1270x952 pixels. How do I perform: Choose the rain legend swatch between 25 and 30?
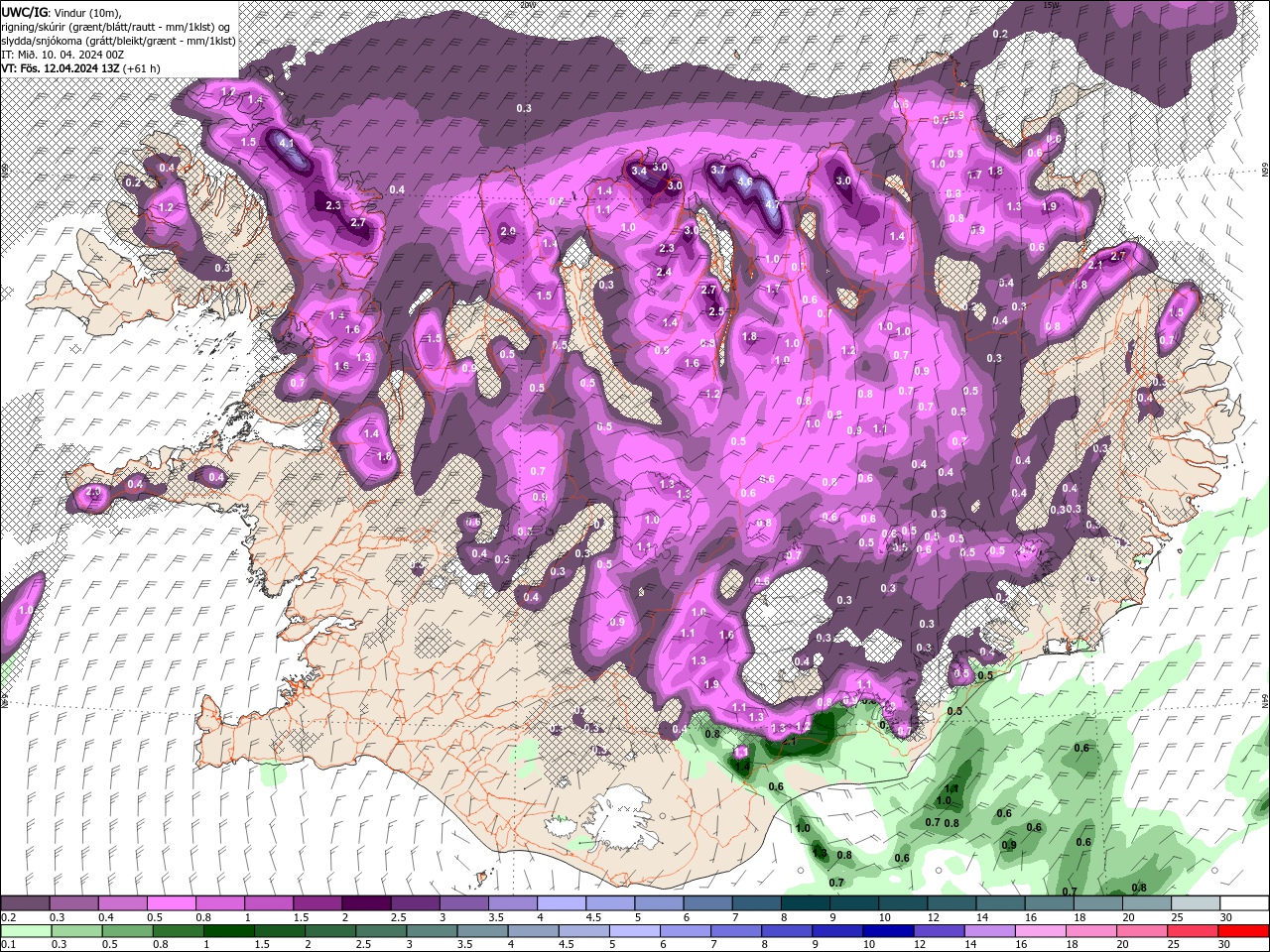[1191, 931]
